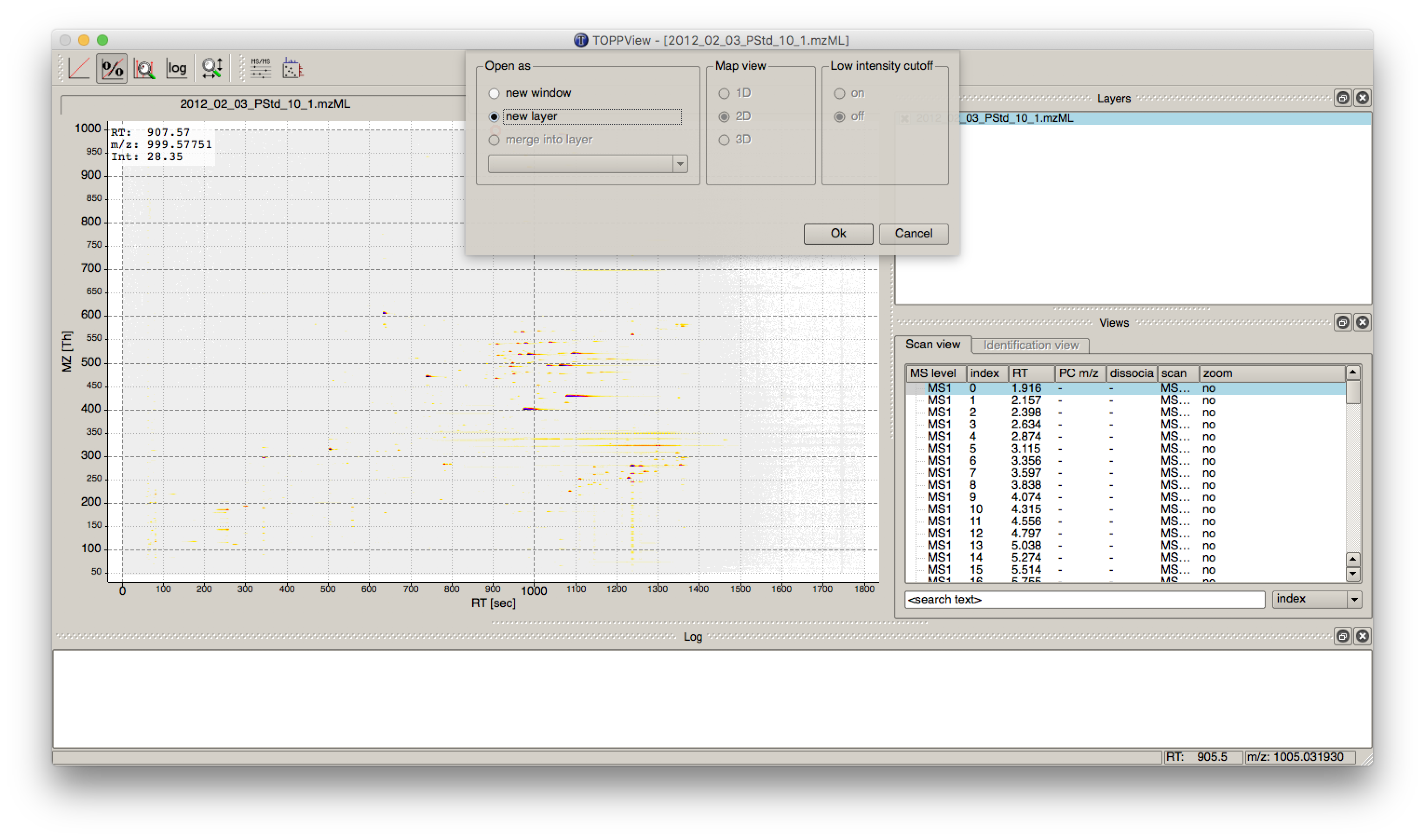Toggle the projections scatter-plot icon
The height and width of the screenshot is (840, 1425).
click(x=292, y=68)
